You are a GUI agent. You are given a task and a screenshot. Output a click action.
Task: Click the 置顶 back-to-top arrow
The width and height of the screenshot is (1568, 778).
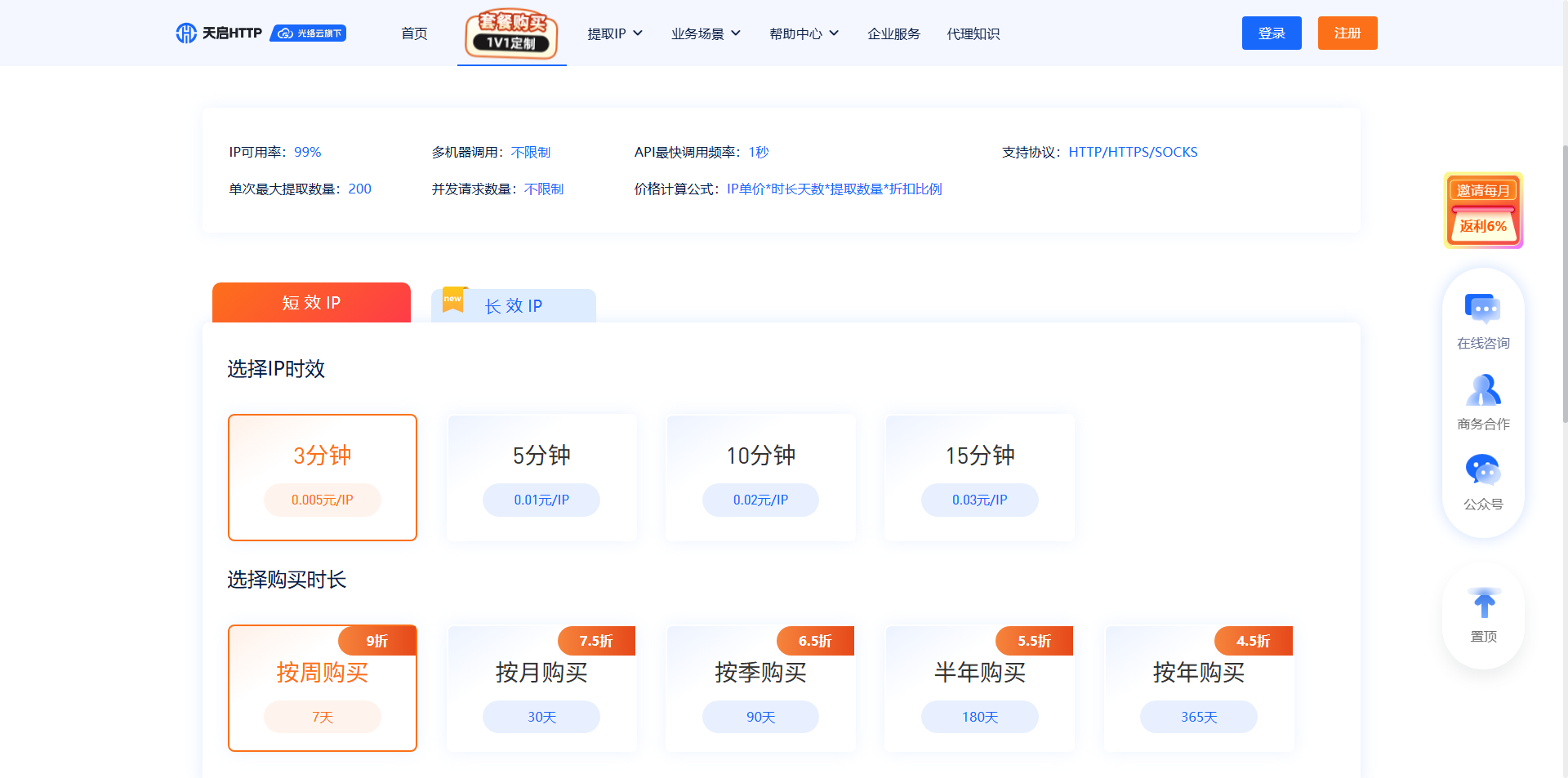tap(1483, 605)
